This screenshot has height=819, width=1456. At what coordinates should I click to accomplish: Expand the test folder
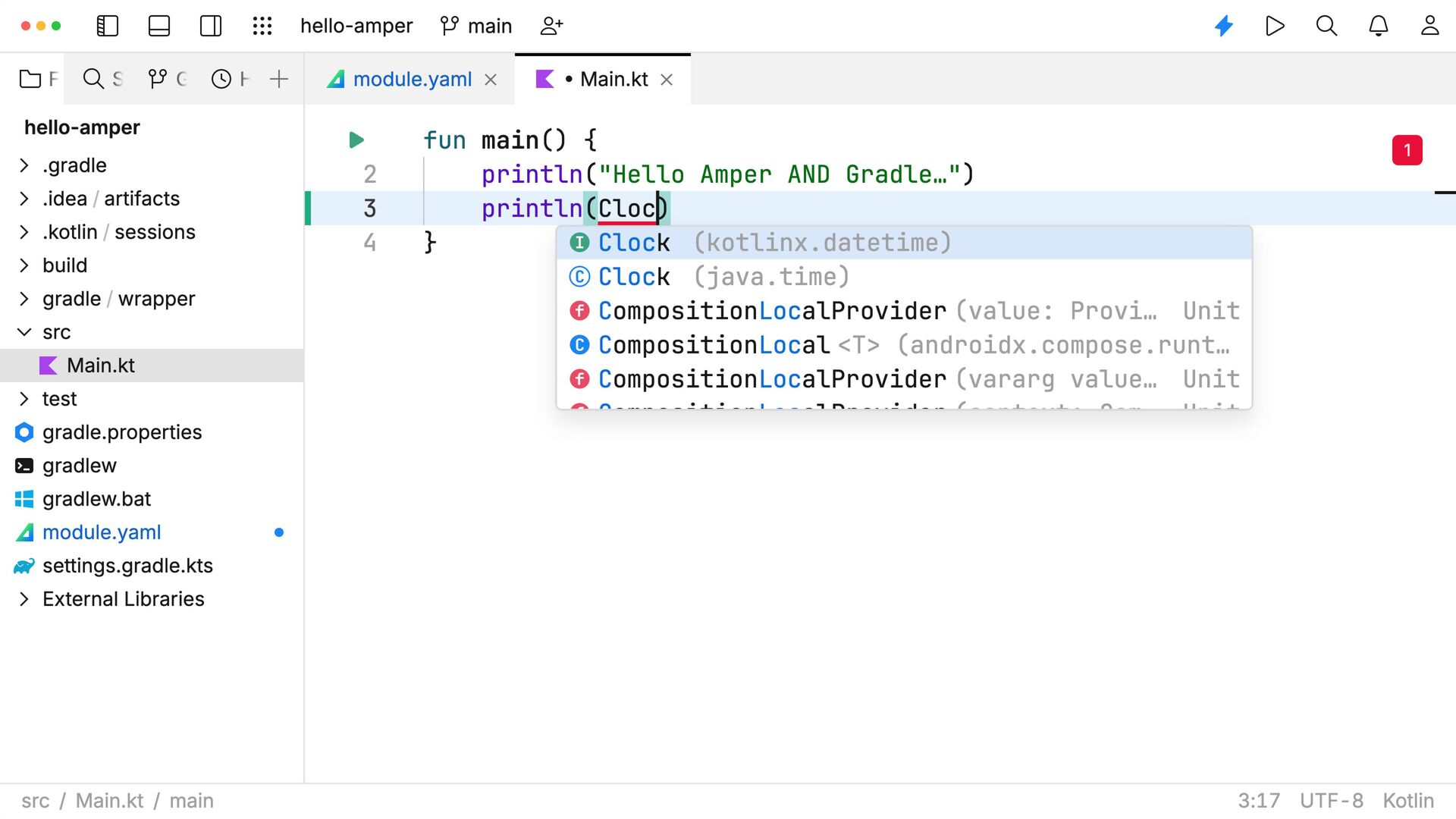[24, 399]
